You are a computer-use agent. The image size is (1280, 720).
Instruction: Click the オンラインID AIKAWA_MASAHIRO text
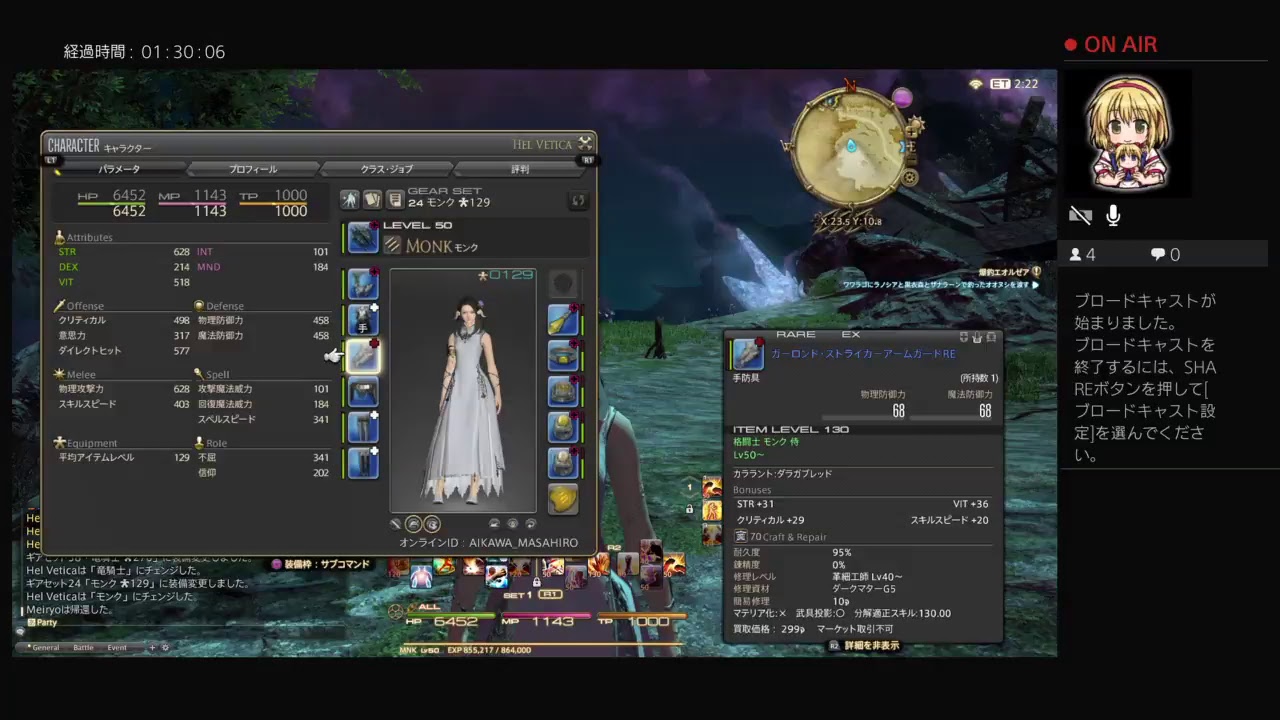489,543
